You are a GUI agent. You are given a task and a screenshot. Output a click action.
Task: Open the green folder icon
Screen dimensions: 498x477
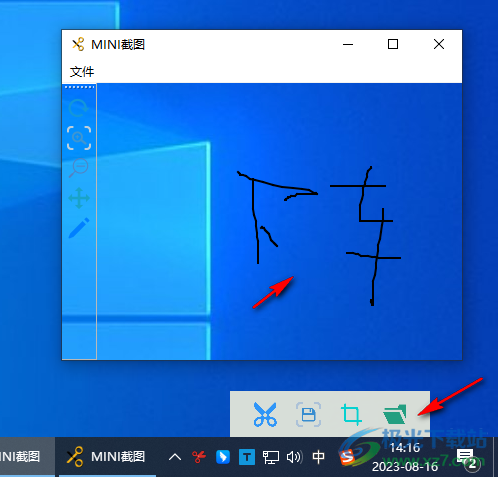point(395,414)
